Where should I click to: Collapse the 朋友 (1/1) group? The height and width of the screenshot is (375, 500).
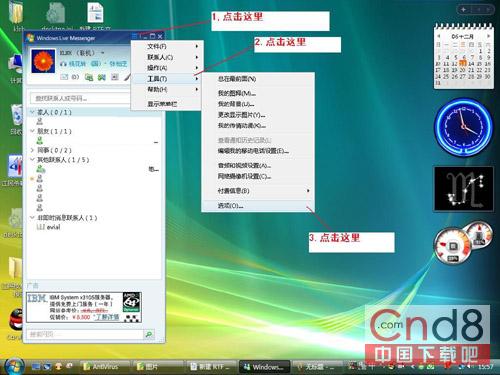(x=32, y=131)
